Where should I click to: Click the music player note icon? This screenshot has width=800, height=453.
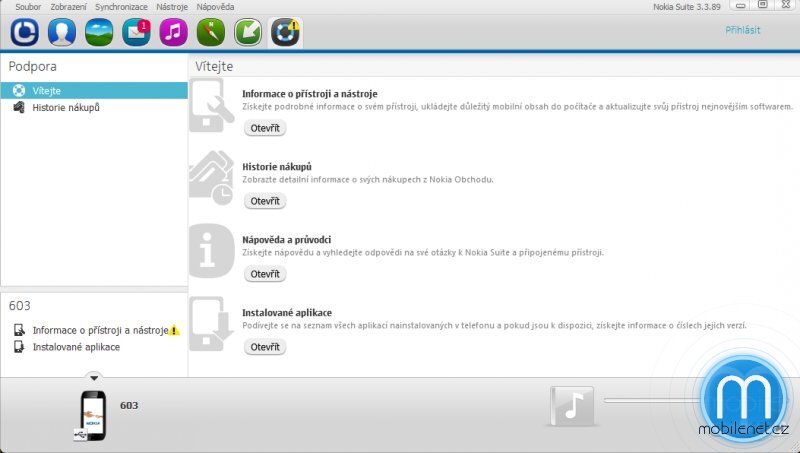pyautogui.click(x=574, y=405)
